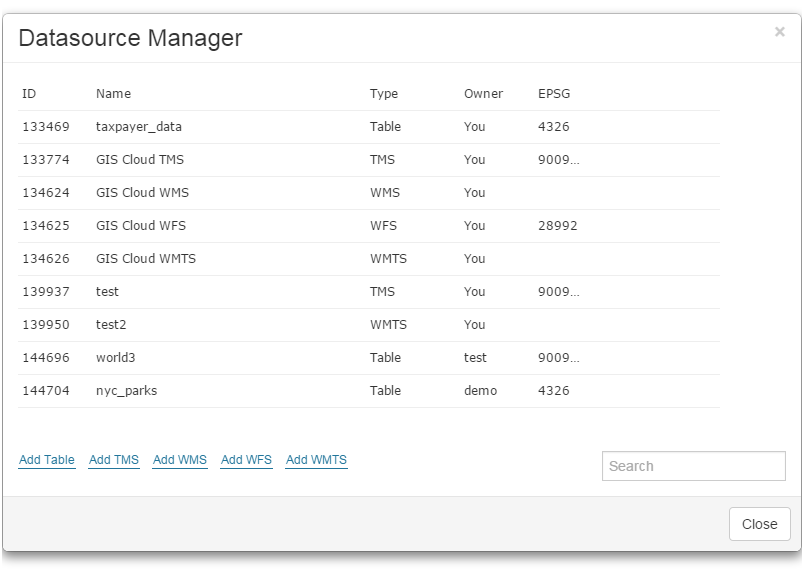Click the Search input field
The height and width of the screenshot is (576, 805).
pos(693,466)
